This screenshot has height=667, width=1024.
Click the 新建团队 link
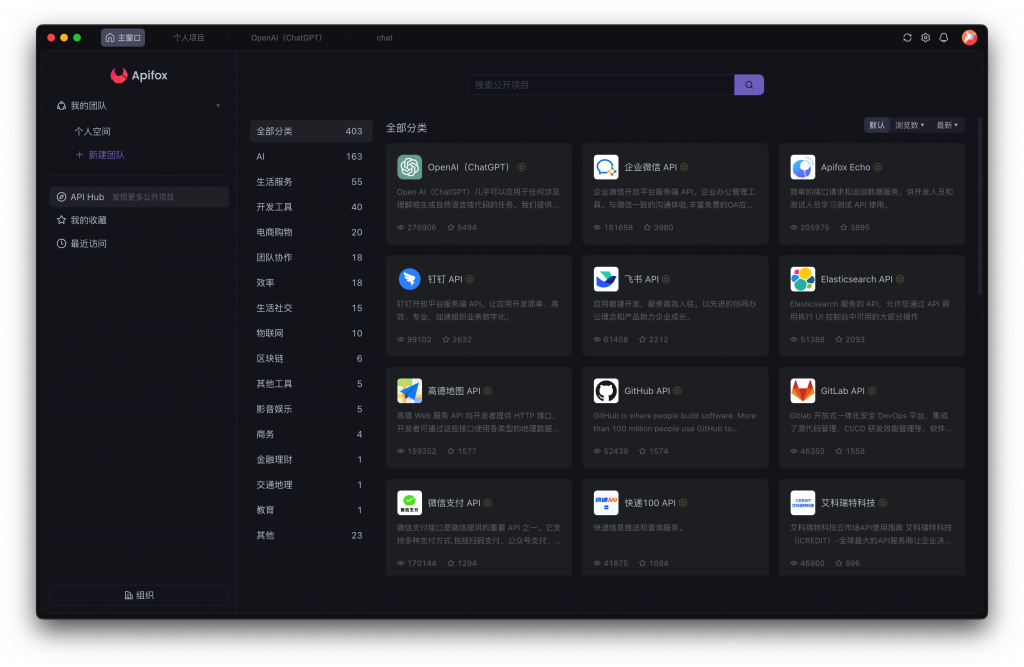pos(101,155)
